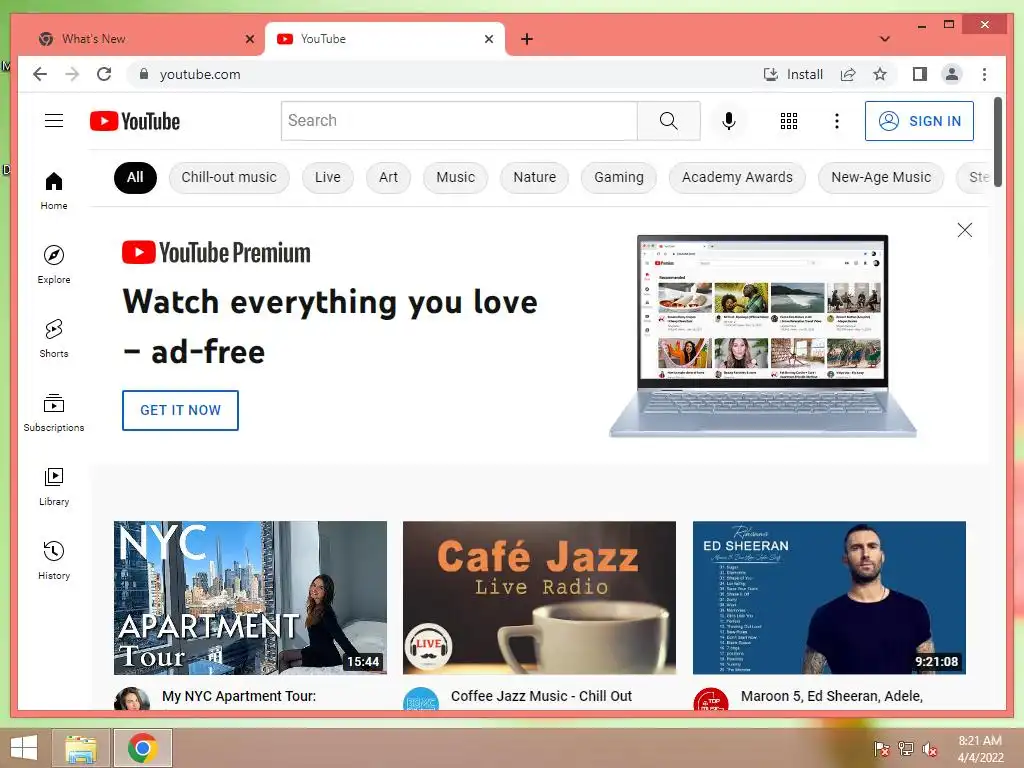The width and height of the screenshot is (1024, 768).
Task: Select the All filter chip
Action: [135, 178]
